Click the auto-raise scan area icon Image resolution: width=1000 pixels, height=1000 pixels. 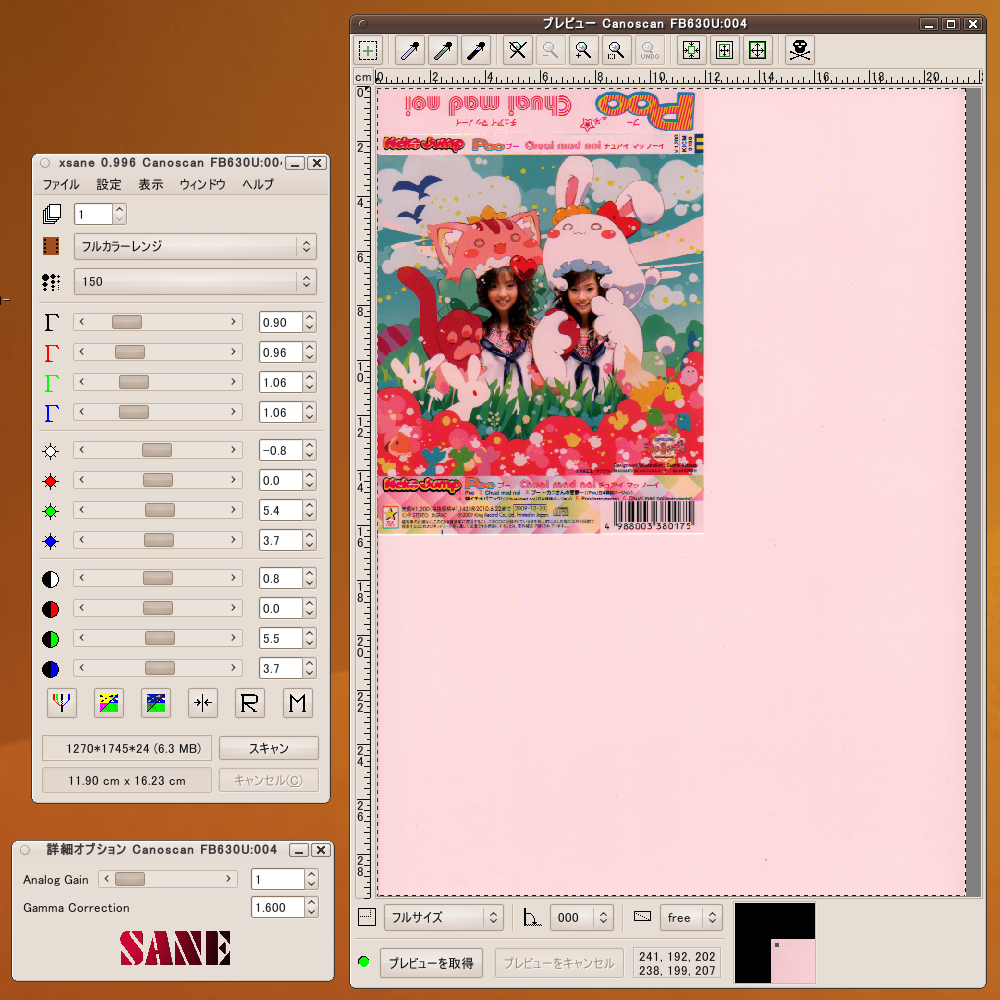724,50
